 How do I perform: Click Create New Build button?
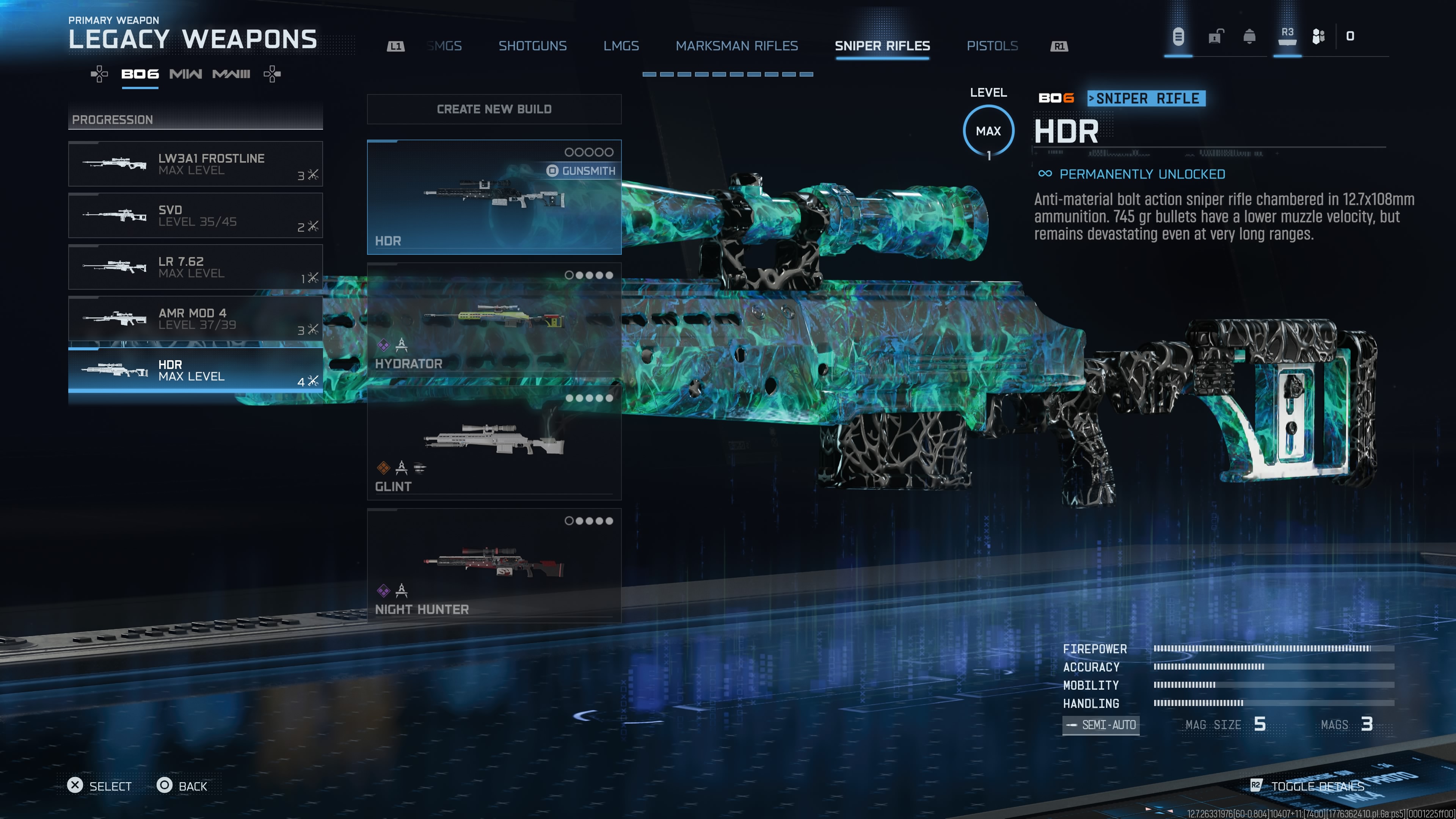pos(494,109)
